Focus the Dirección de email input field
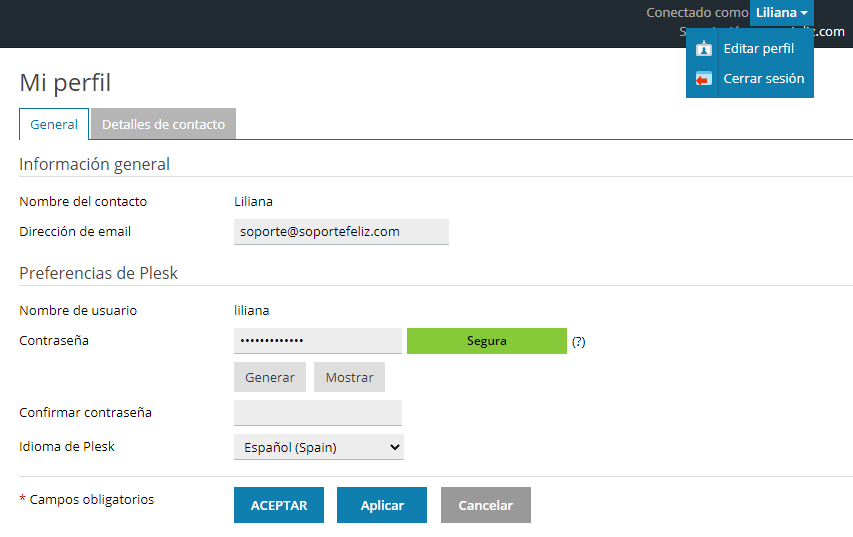This screenshot has width=853, height=537. point(341,232)
